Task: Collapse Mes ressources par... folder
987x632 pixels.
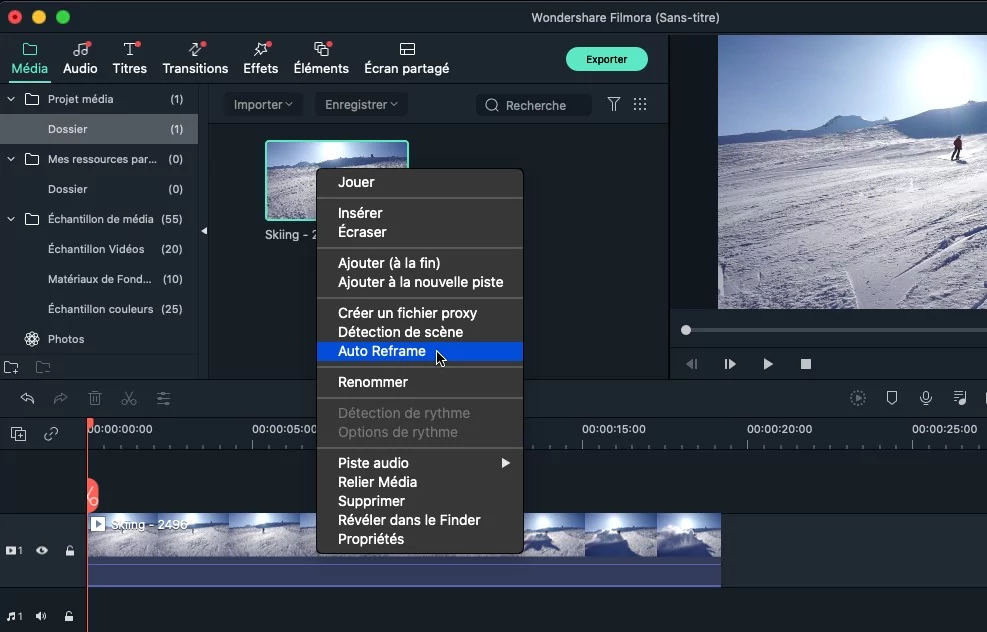Action: click(11, 159)
